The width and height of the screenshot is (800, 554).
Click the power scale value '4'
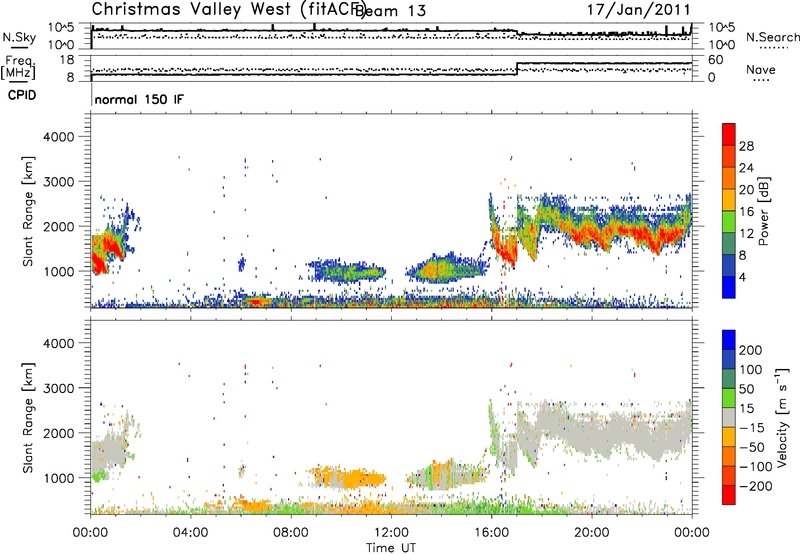pyautogui.click(x=742, y=278)
